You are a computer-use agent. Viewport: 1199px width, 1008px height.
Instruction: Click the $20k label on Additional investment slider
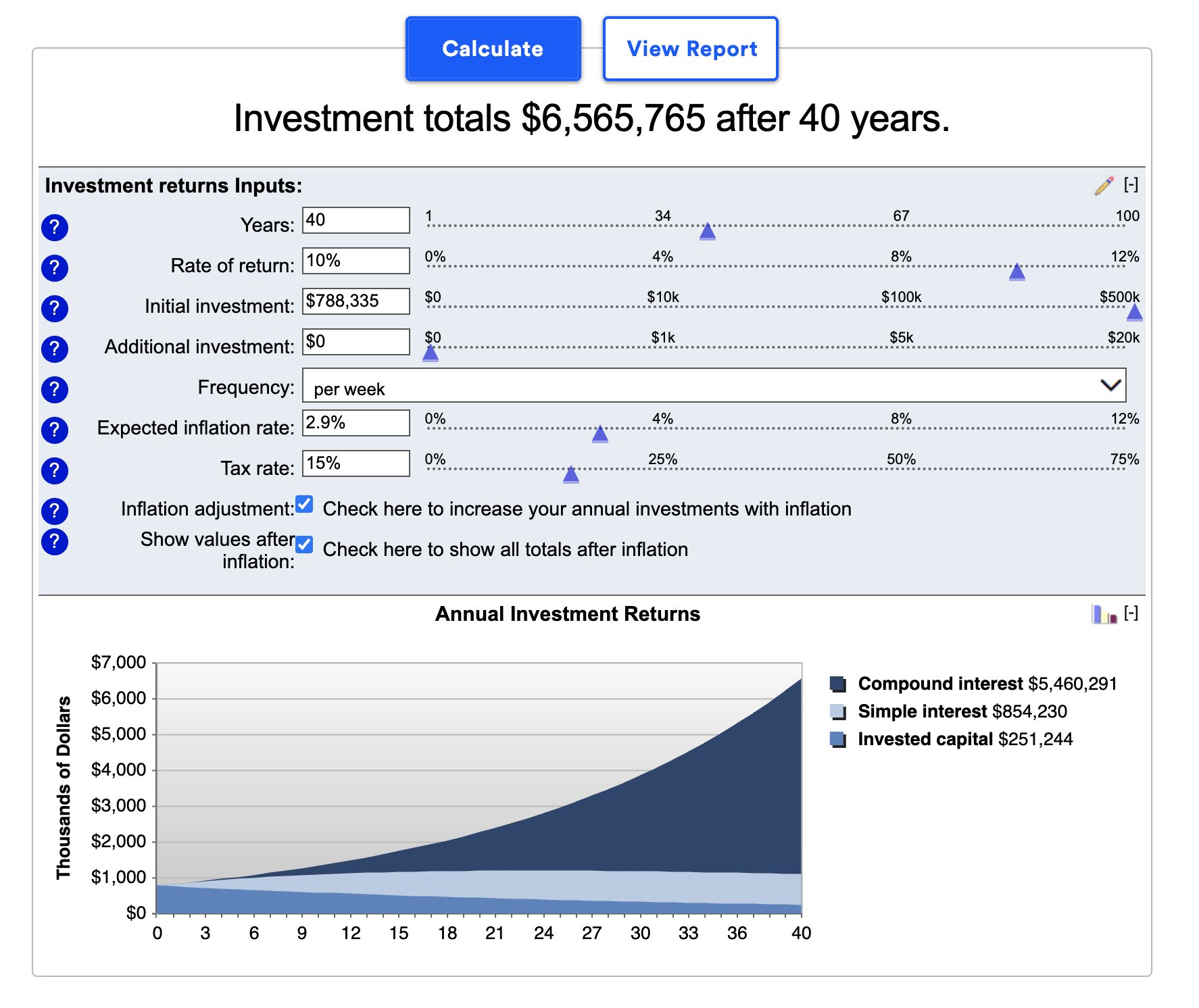click(x=1123, y=337)
